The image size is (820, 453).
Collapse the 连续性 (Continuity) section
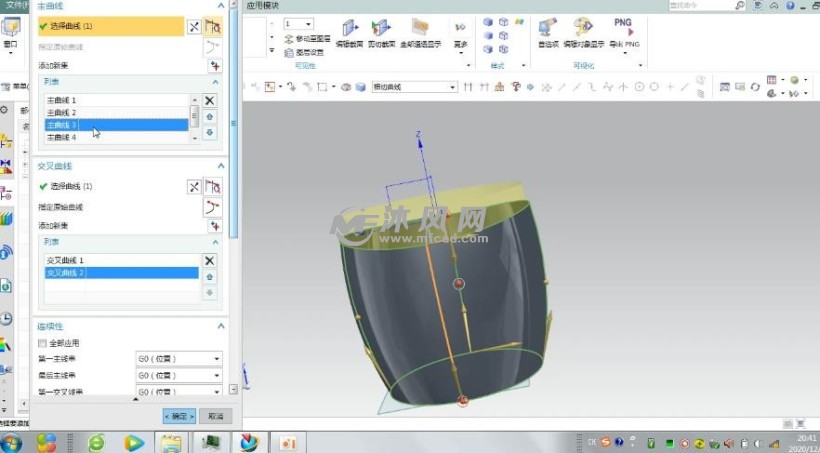220,326
